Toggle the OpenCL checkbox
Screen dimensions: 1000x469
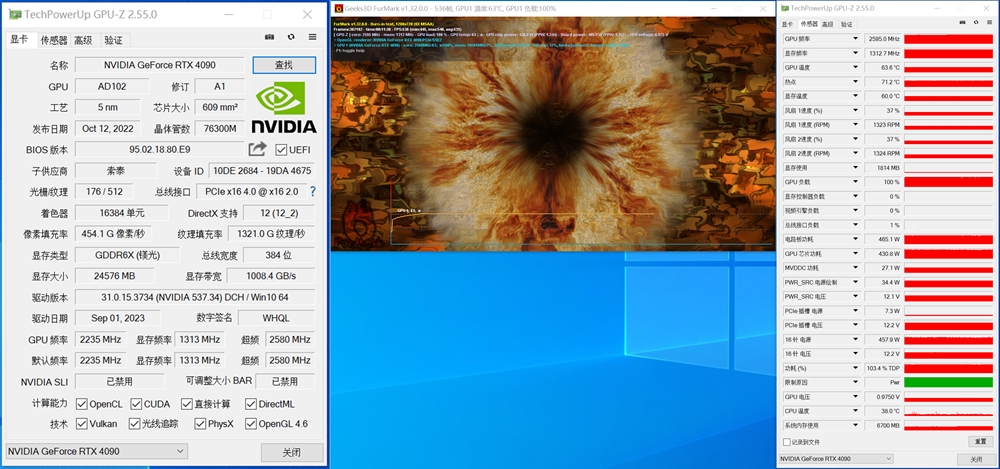[81, 404]
